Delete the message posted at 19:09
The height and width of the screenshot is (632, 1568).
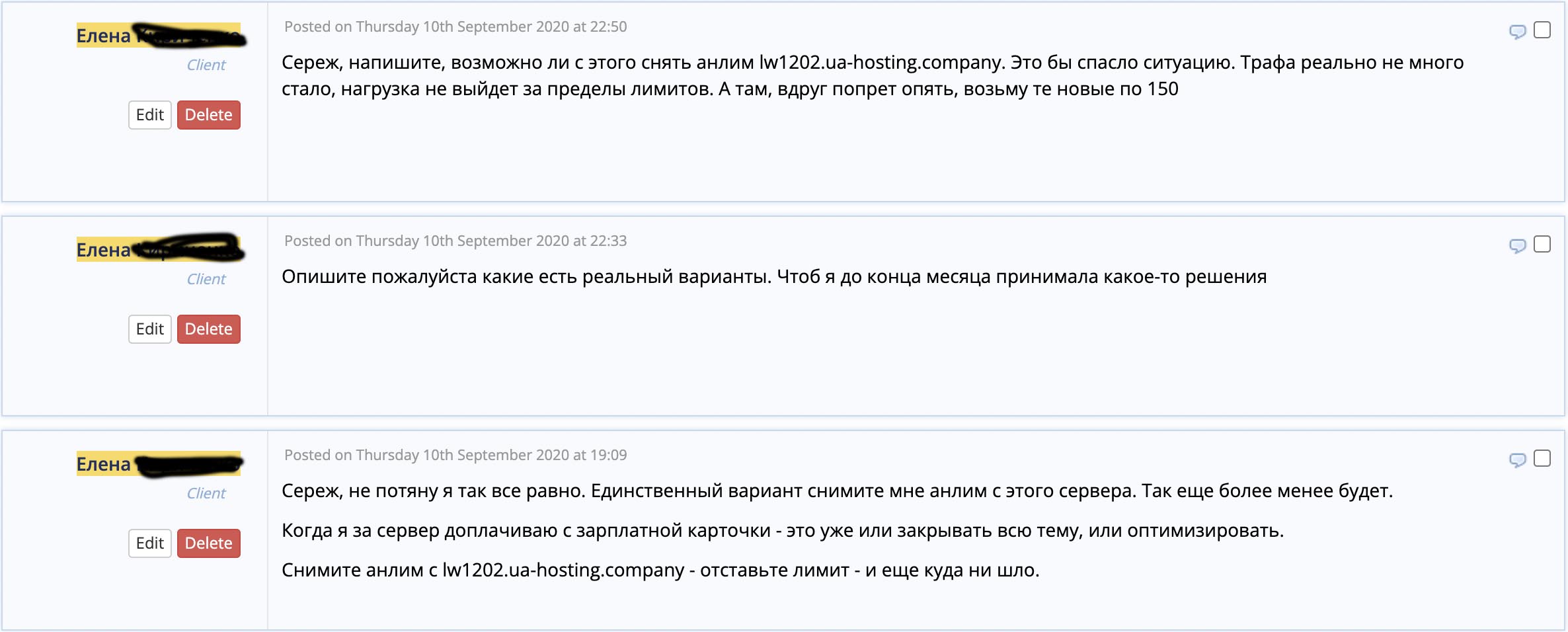click(208, 543)
